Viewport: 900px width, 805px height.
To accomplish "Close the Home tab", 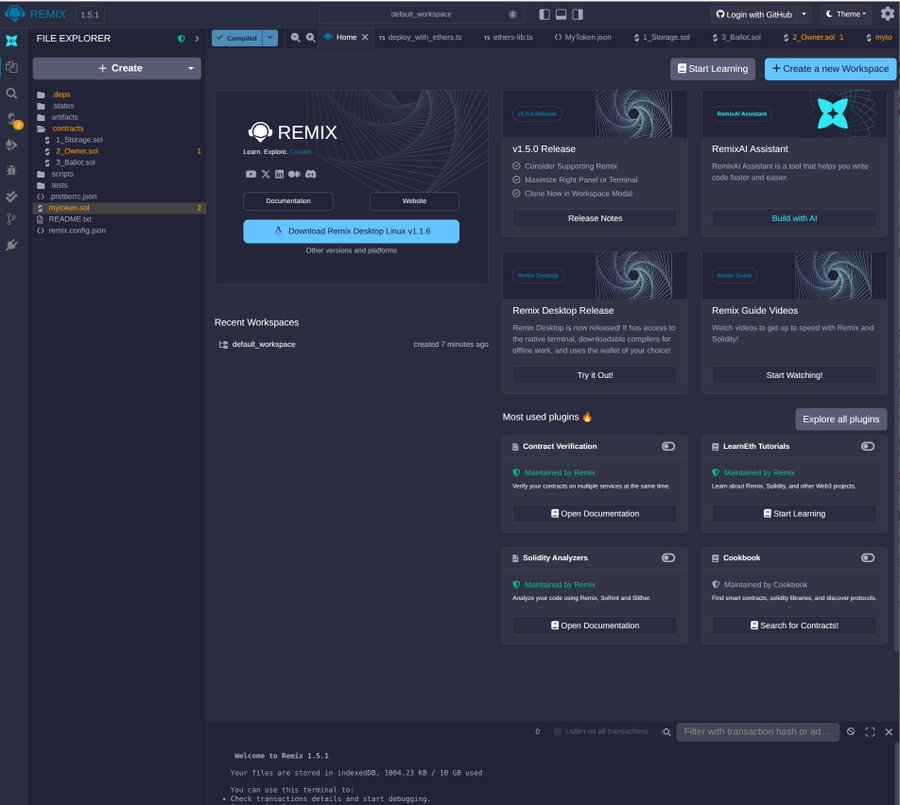I will (x=364, y=37).
